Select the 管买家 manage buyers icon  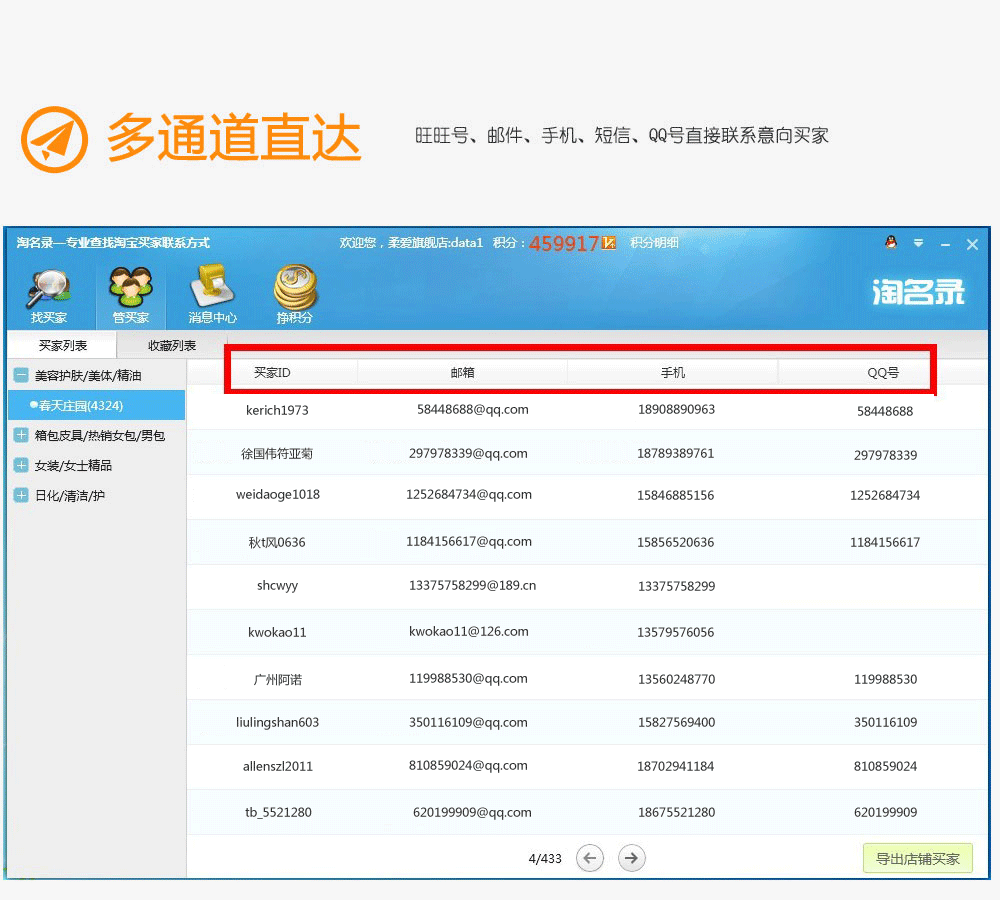[x=131, y=295]
